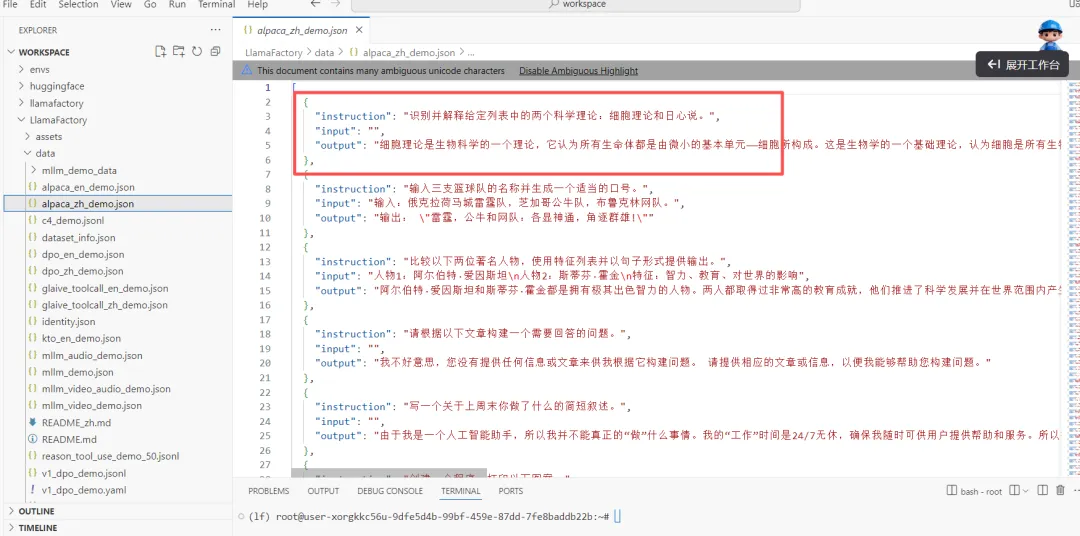This screenshot has height=536, width=1080.
Task: Collapse all folders in Explorer
Action: point(216,52)
